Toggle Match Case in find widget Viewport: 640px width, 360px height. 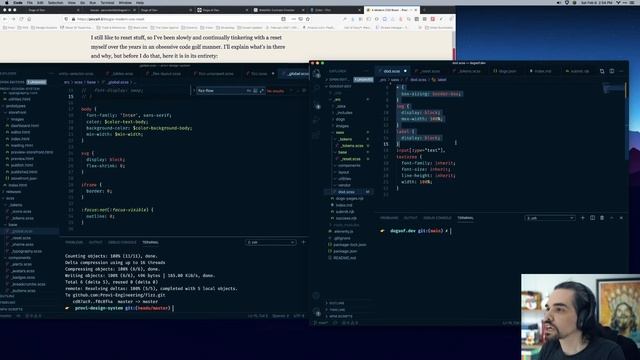pyautogui.click(x=249, y=91)
